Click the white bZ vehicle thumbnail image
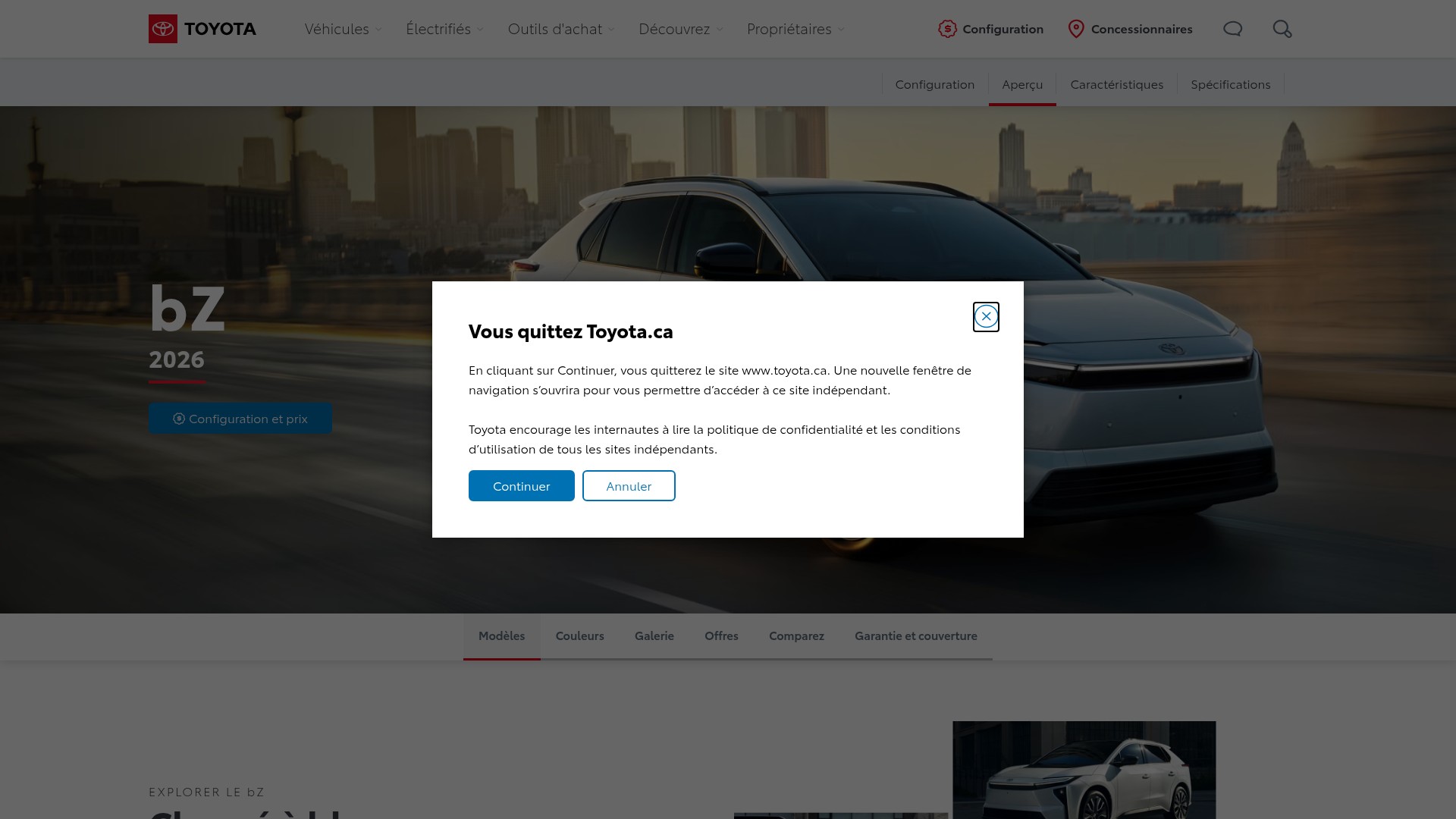1456x819 pixels. [1084, 770]
